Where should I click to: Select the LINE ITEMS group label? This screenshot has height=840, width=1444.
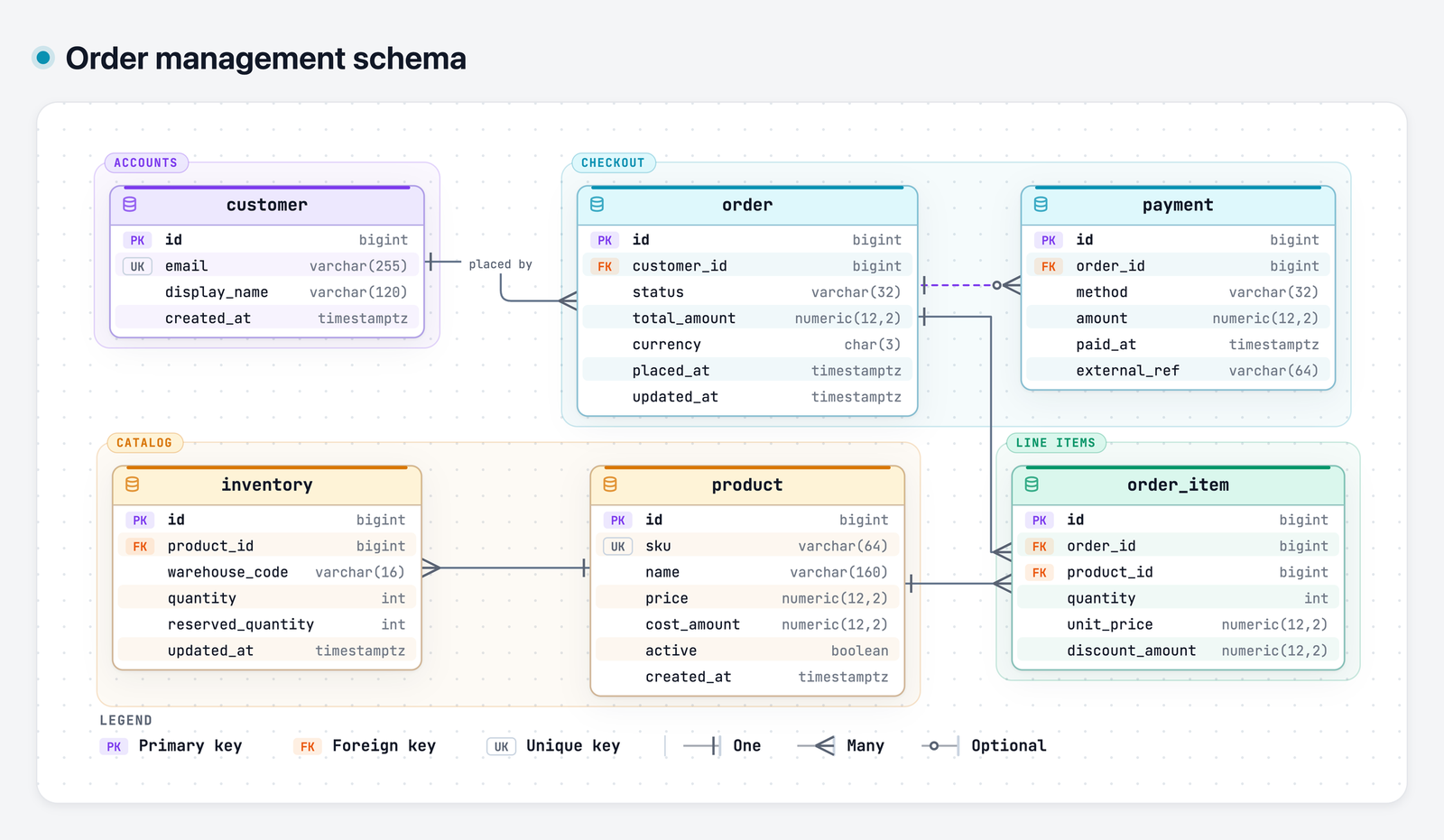pos(1056,443)
